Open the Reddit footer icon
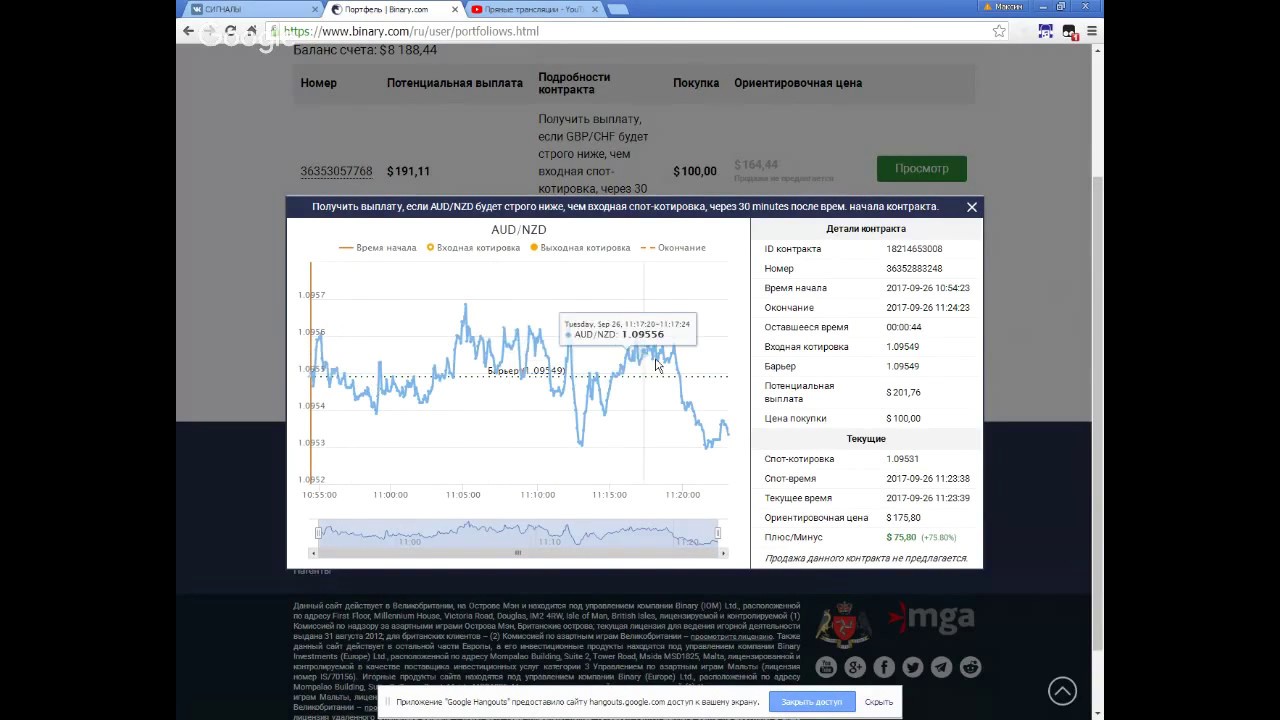 pyautogui.click(x=971, y=667)
